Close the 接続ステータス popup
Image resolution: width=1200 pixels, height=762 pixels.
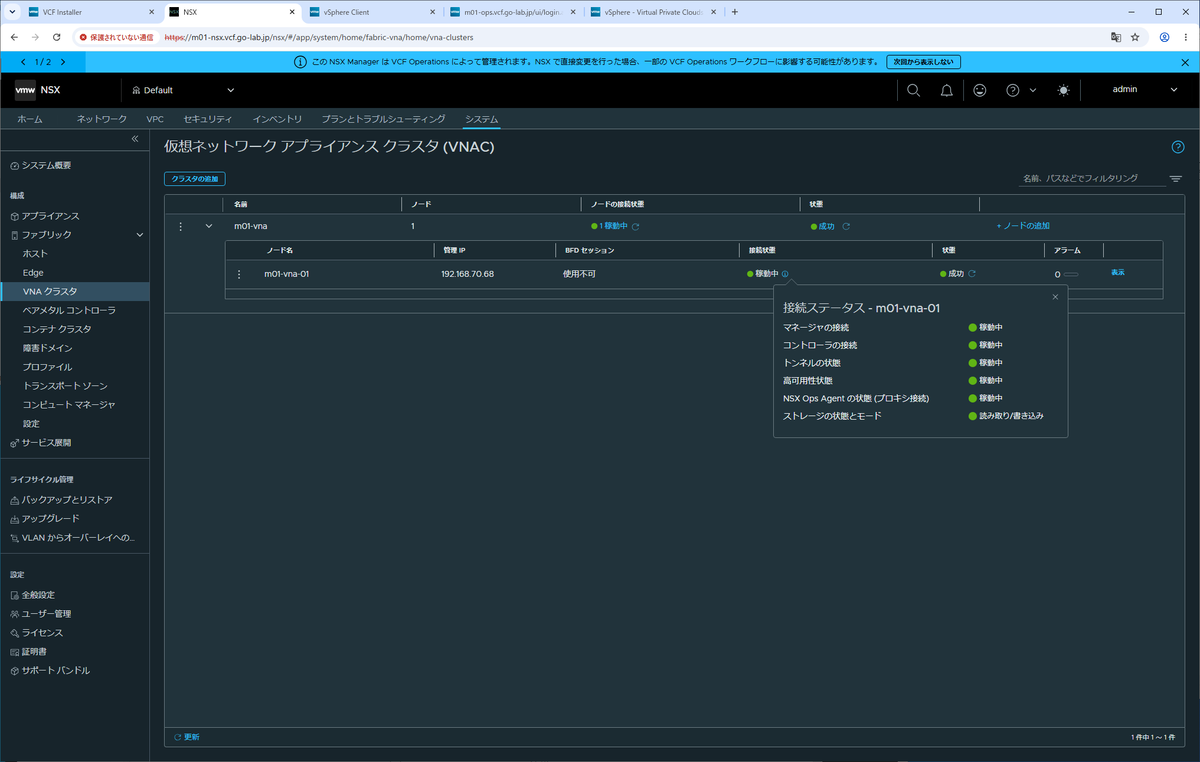[x=1055, y=297]
